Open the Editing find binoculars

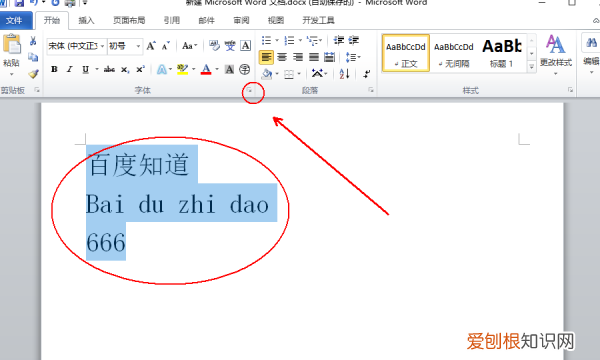(591, 42)
